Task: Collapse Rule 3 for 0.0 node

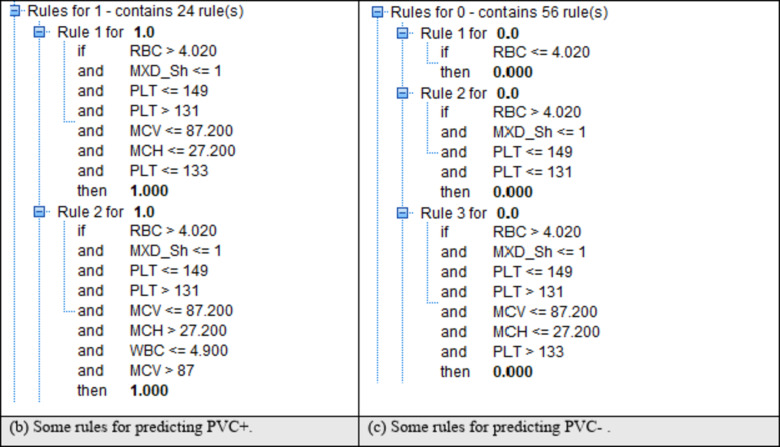Action: pos(401,213)
